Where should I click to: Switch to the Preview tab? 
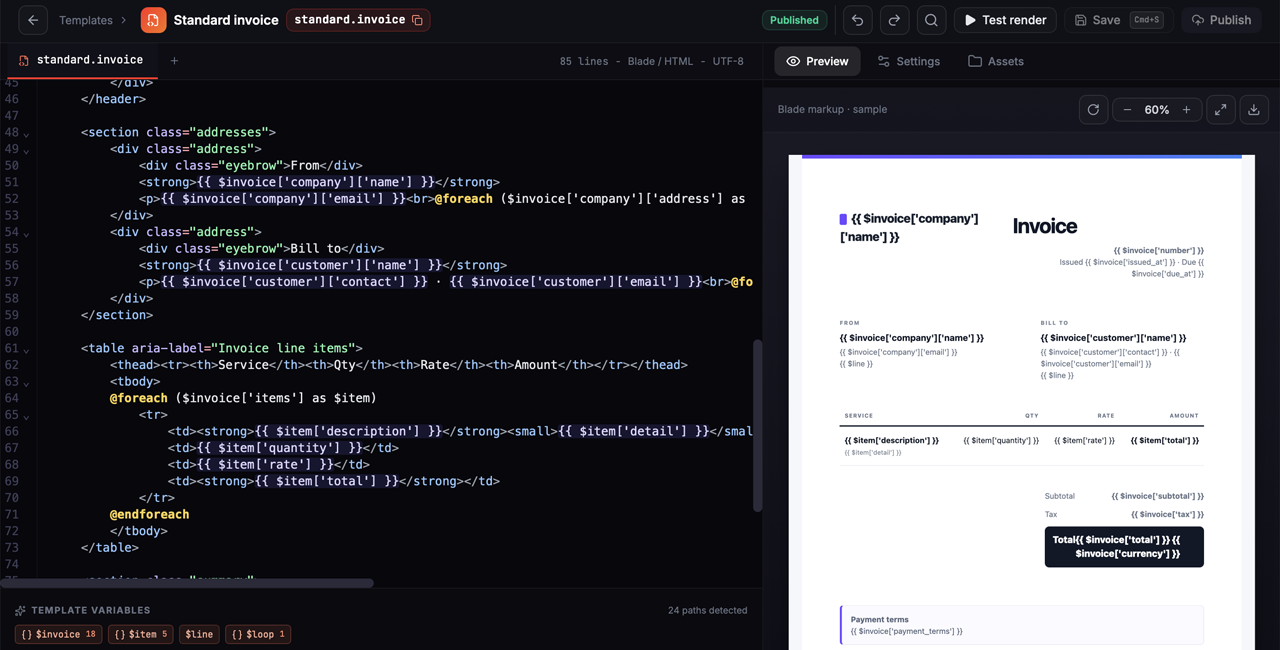(818, 61)
